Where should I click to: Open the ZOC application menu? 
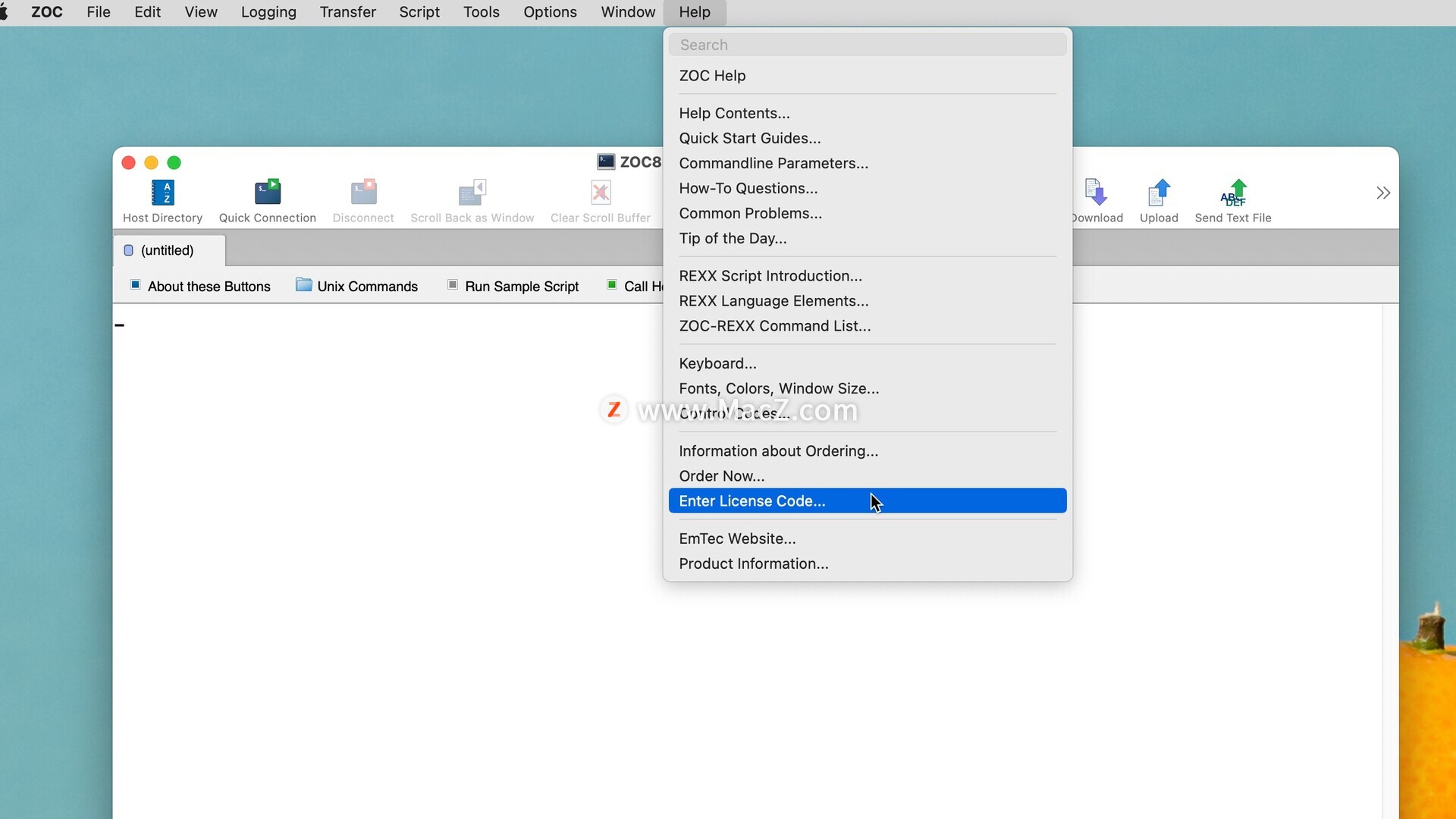click(47, 12)
